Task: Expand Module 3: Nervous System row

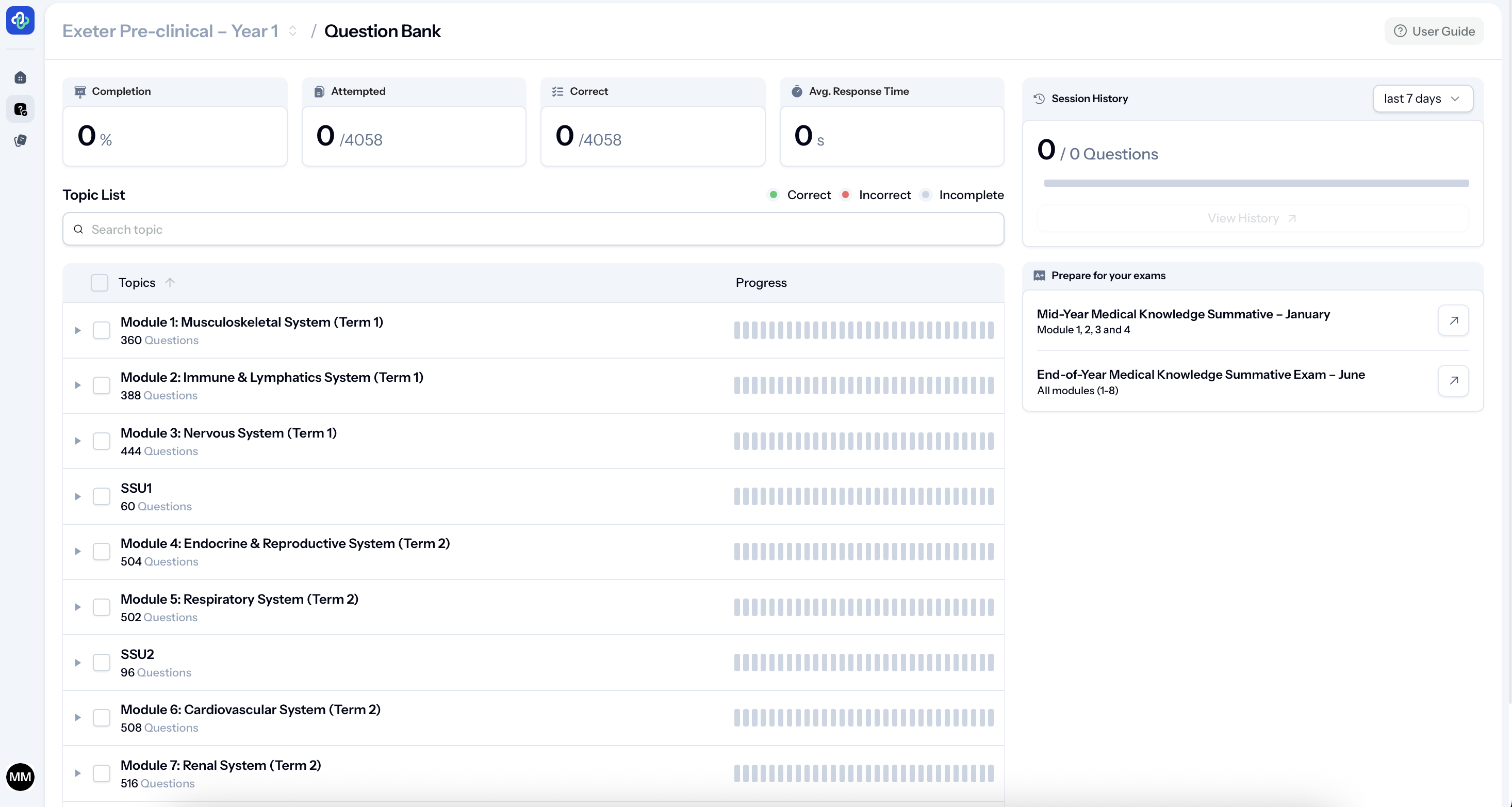Action: click(77, 441)
